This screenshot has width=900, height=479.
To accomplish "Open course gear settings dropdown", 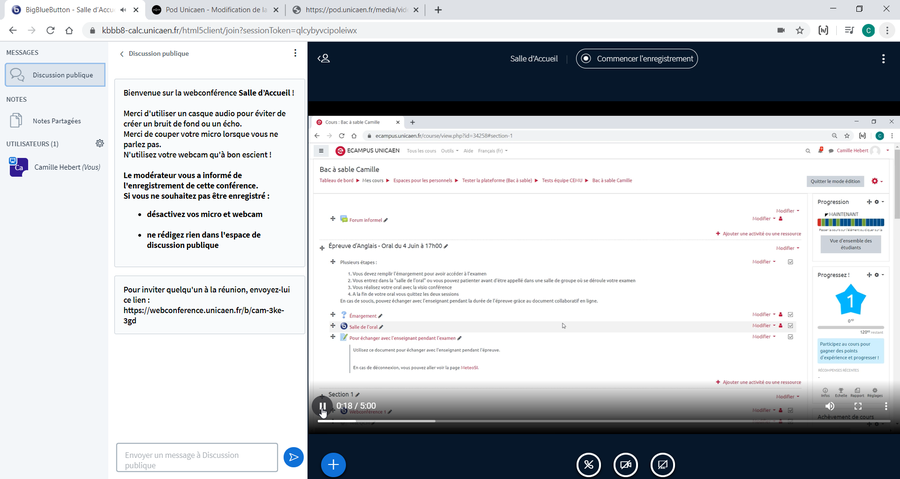I will [876, 181].
